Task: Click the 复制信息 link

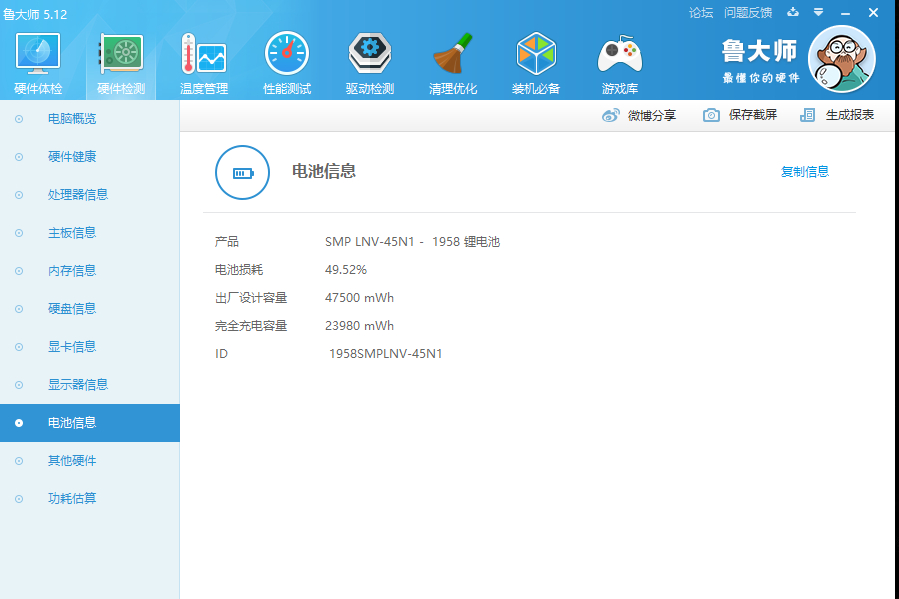Action: pos(805,171)
